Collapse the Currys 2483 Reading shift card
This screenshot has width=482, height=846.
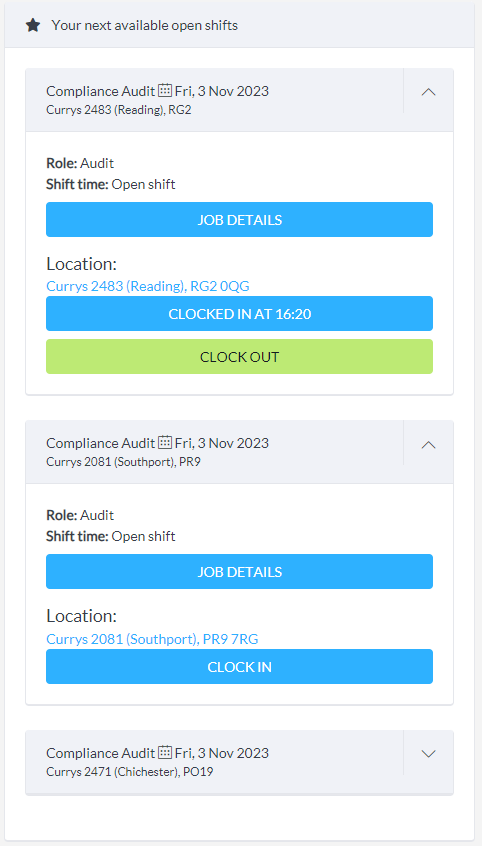[428, 92]
